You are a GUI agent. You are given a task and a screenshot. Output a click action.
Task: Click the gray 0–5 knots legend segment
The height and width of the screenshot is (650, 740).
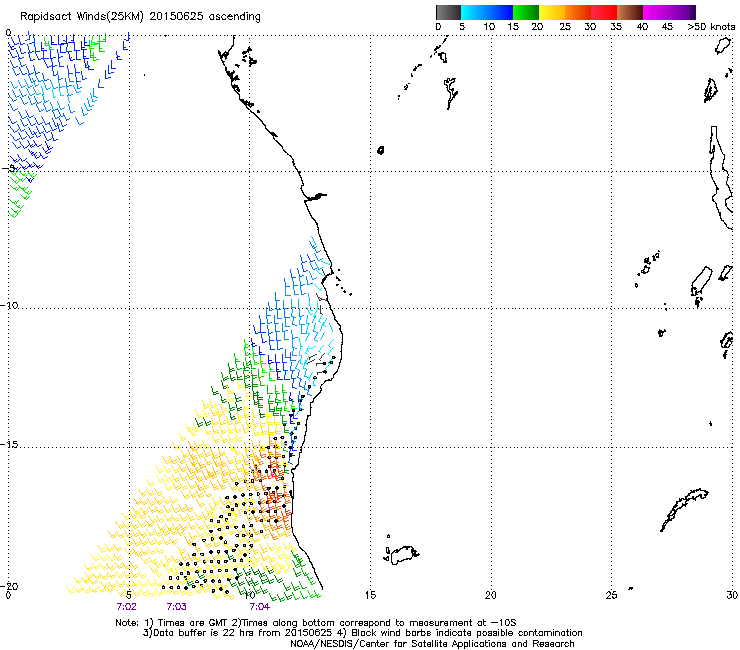[x=448, y=12]
